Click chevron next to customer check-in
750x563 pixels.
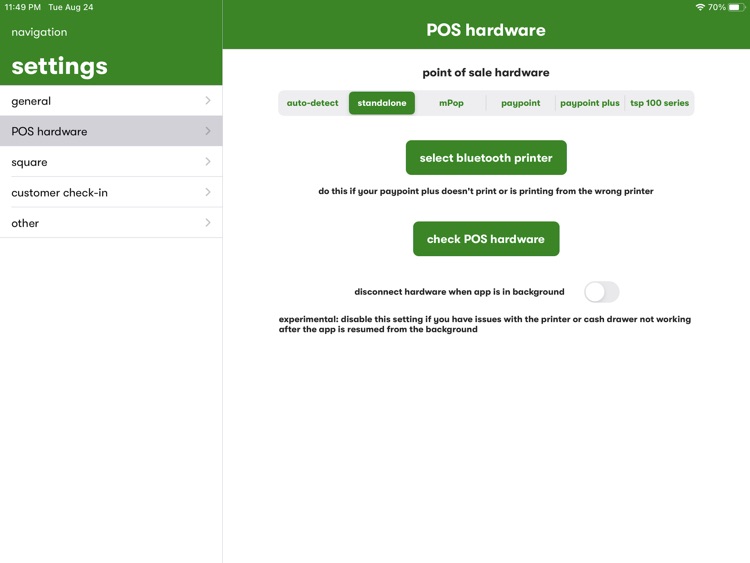point(208,192)
